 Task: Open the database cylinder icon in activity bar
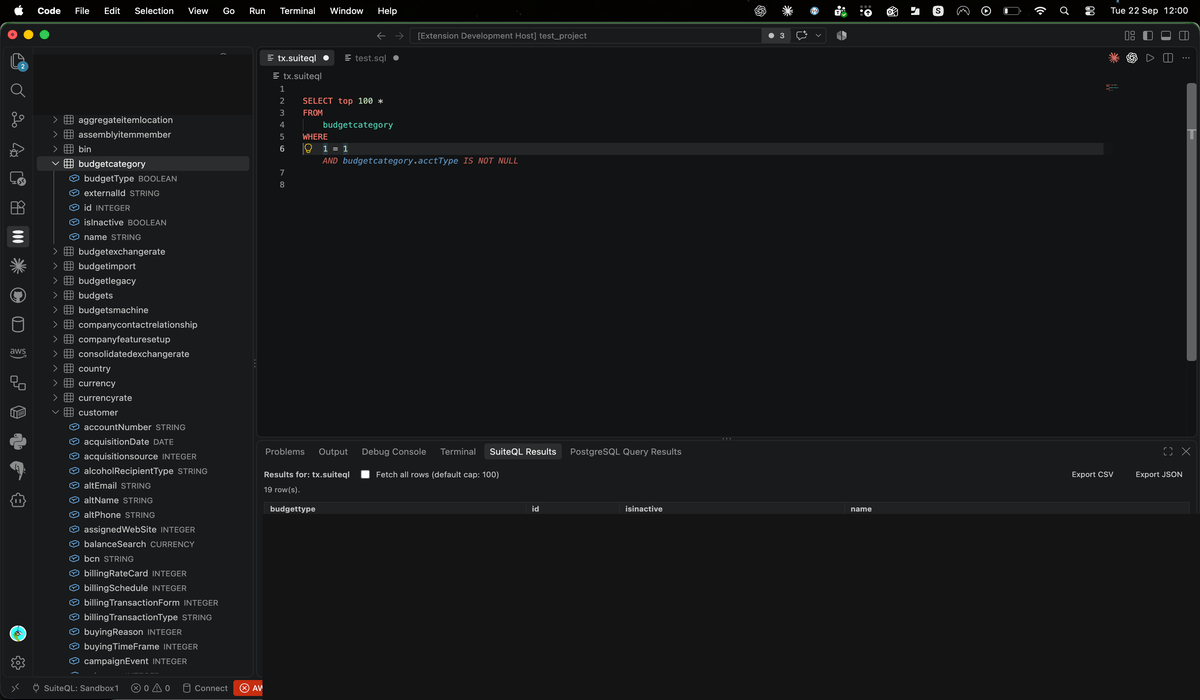pos(18,324)
